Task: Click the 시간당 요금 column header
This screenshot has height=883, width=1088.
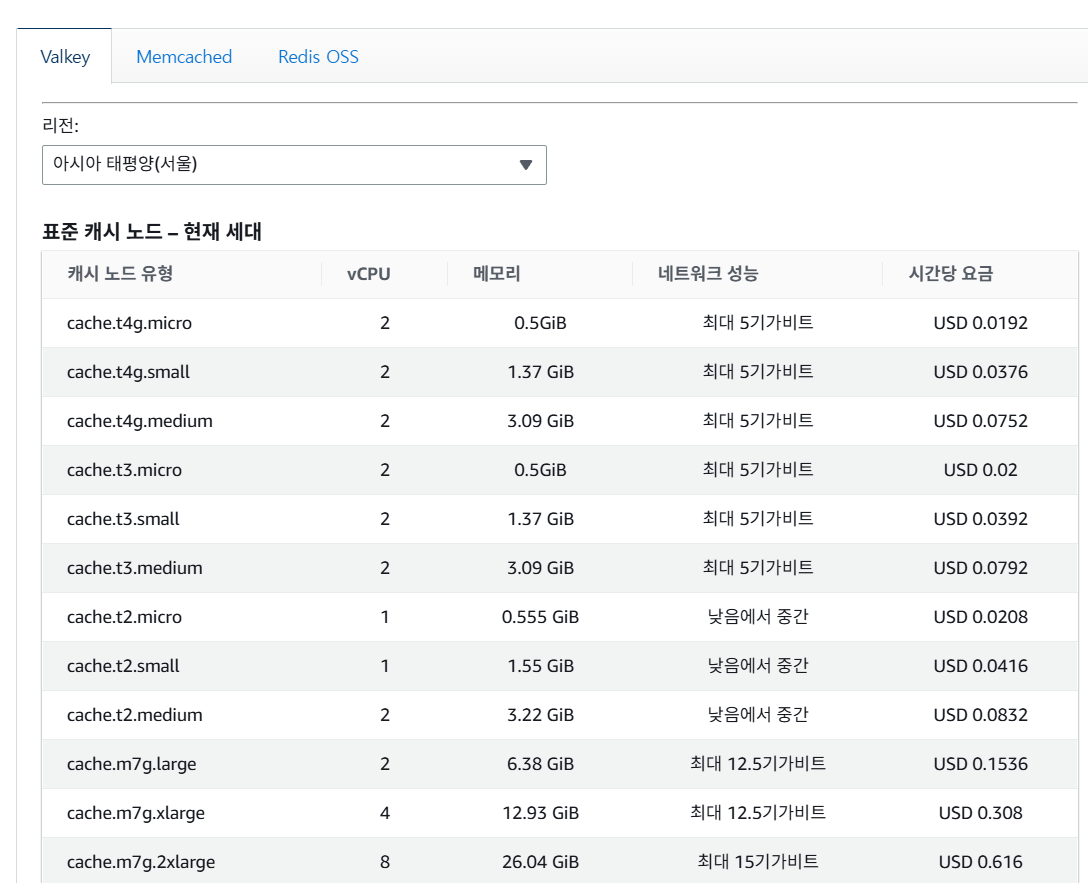Action: click(x=951, y=274)
